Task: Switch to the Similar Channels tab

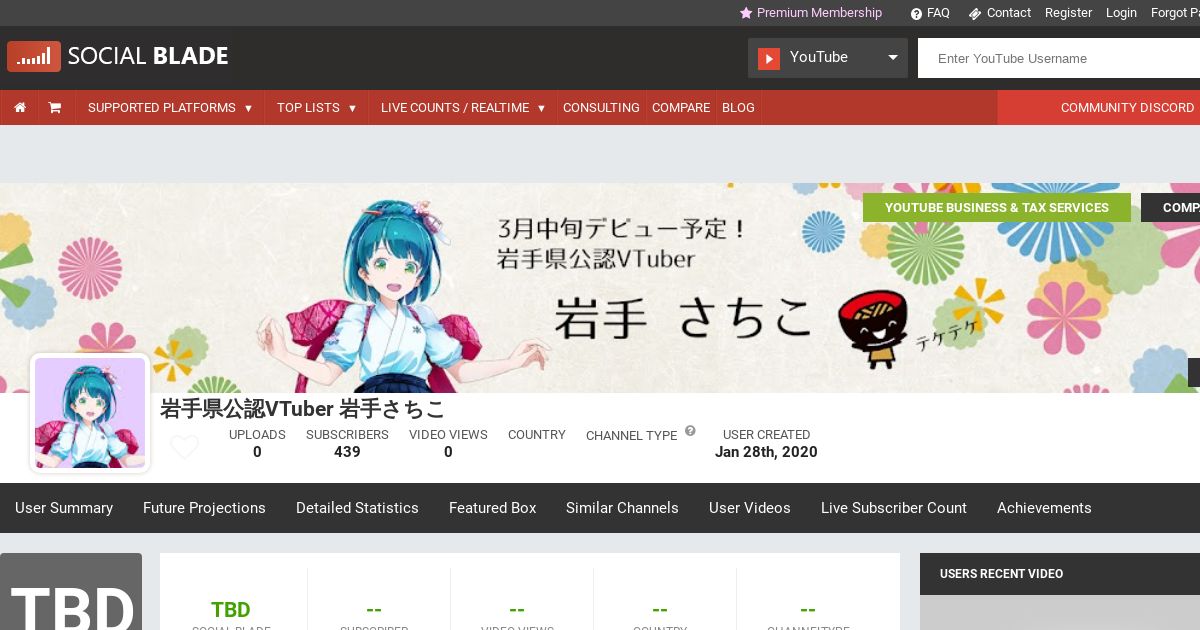Action: click(x=622, y=508)
